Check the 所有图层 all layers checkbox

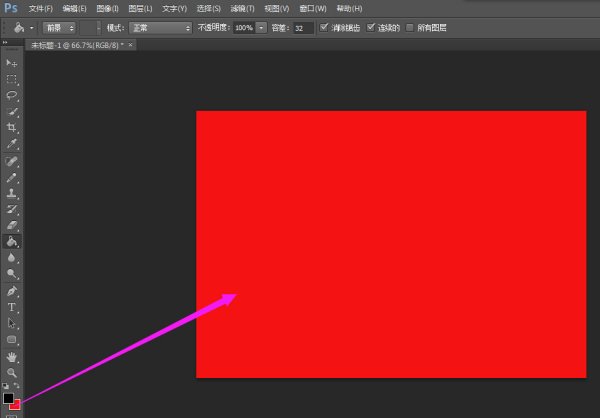point(410,28)
